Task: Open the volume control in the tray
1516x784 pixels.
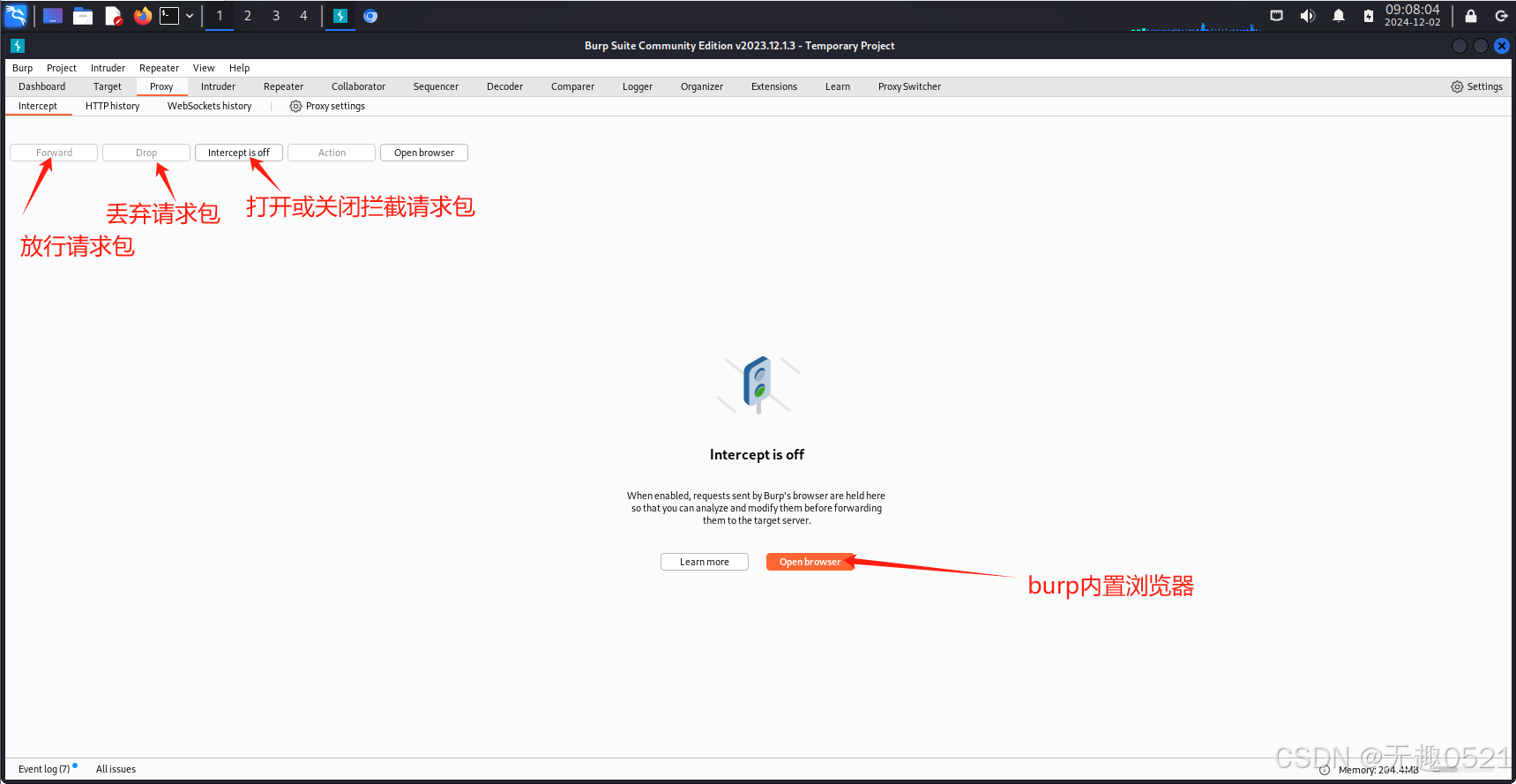Action: [1308, 16]
